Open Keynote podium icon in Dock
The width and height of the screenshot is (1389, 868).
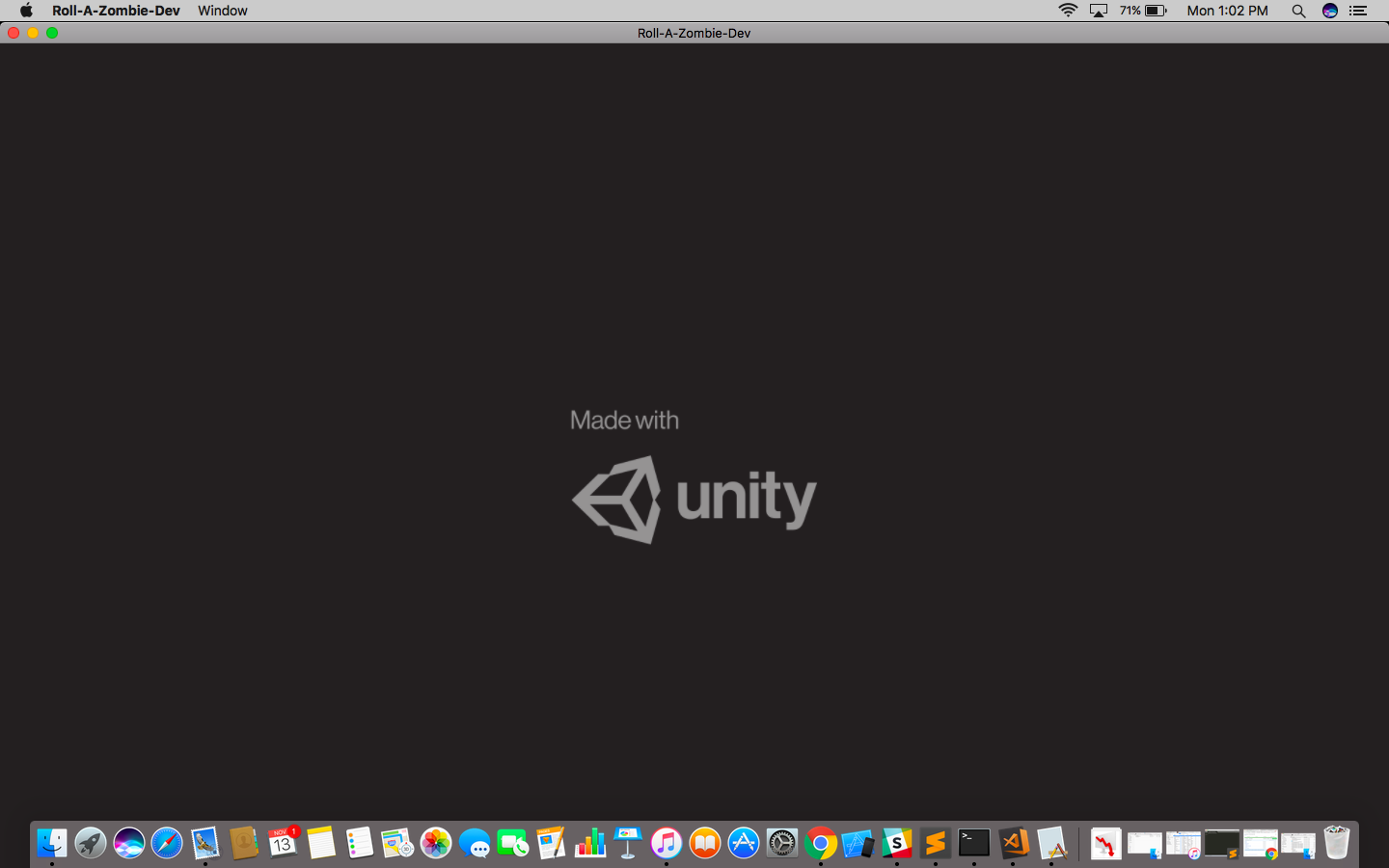(x=628, y=843)
